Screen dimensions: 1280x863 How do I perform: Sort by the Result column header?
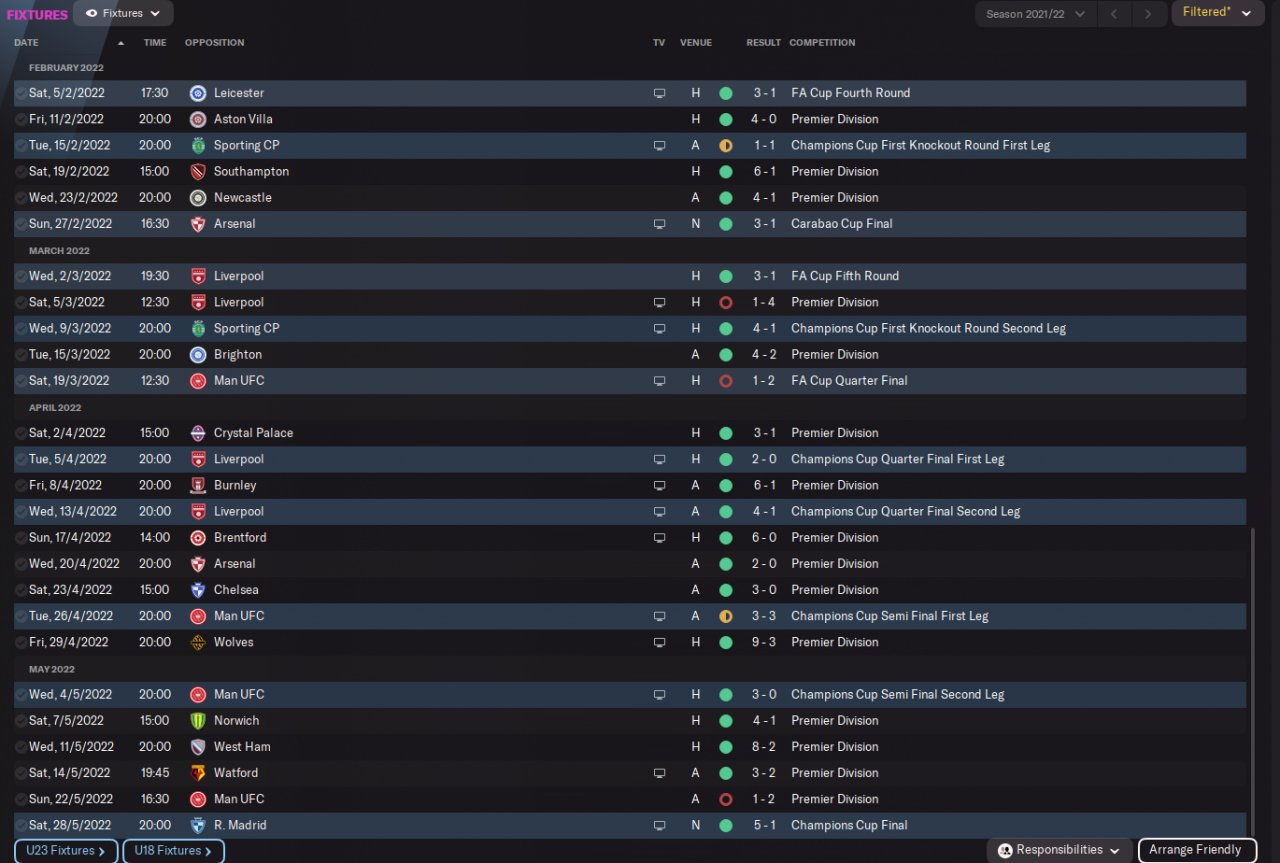click(x=764, y=43)
